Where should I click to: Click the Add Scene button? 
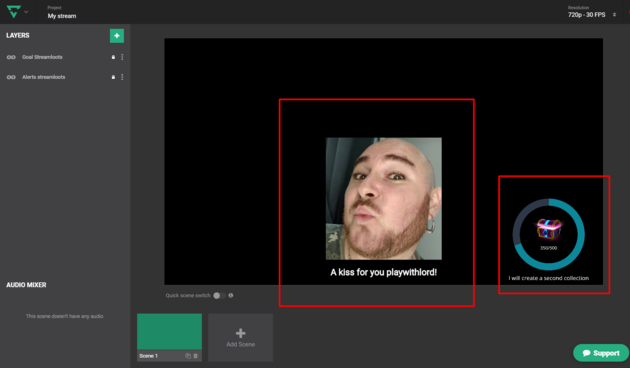click(241, 337)
